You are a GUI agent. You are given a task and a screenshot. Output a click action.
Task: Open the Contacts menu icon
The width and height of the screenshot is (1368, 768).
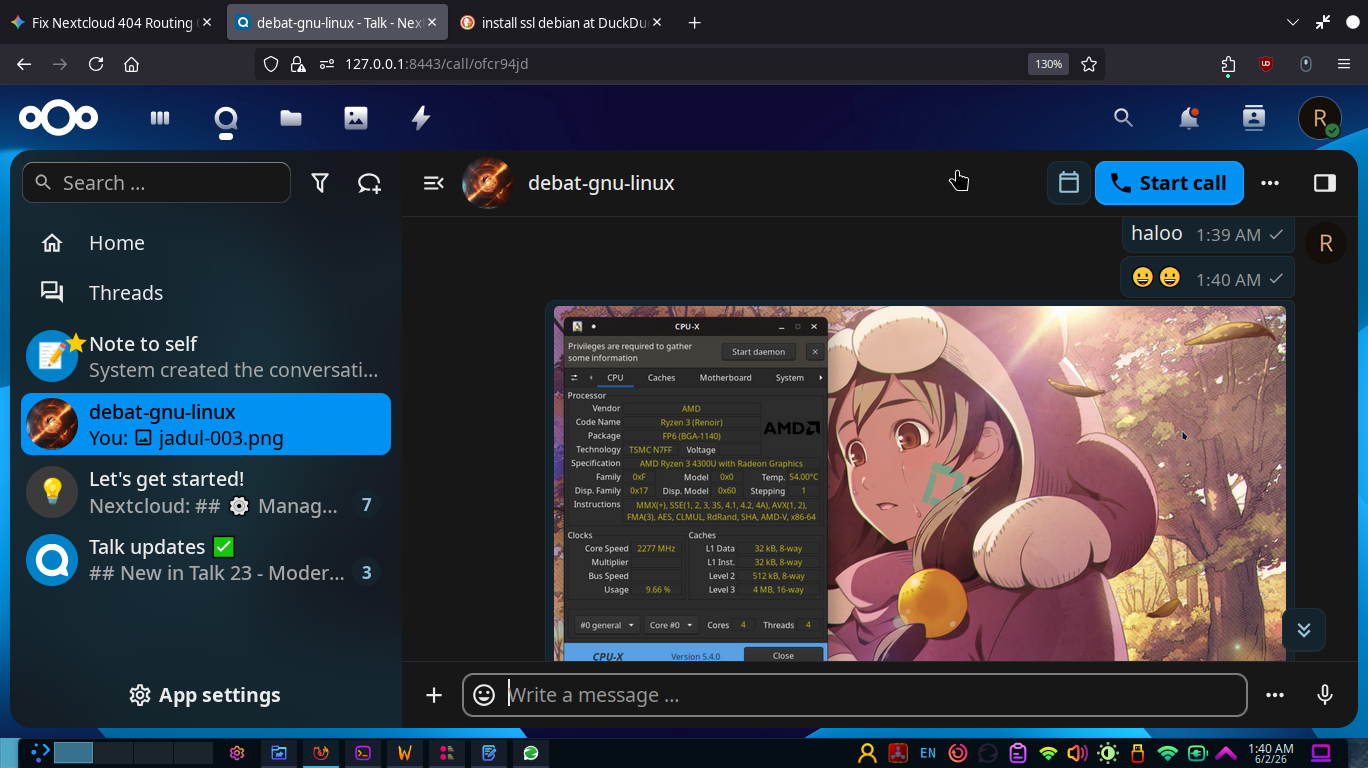coord(1253,118)
